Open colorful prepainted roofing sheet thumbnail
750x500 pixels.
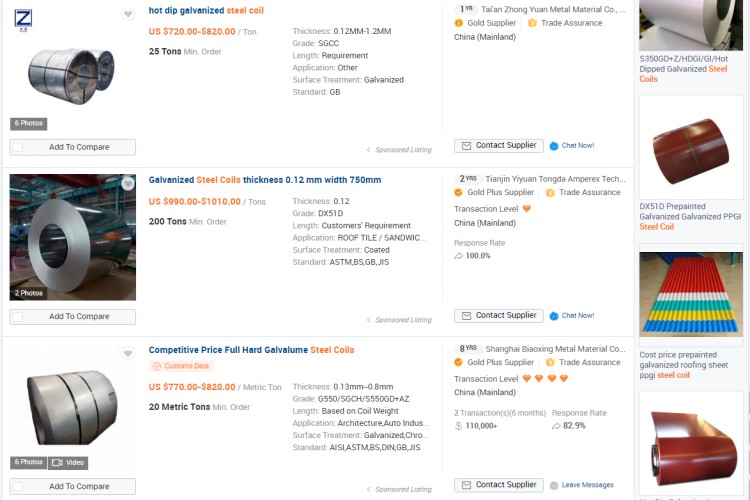pyautogui.click(x=691, y=295)
